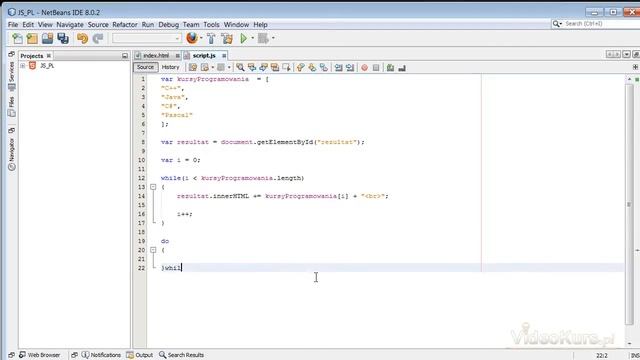
Task: Click the Save All toolbar icon
Action: [63, 38]
